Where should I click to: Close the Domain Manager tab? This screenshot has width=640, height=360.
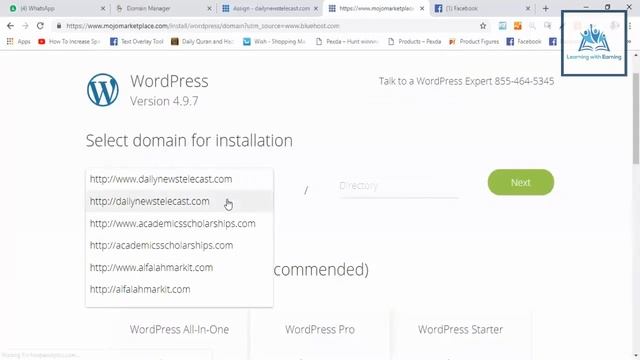tap(209, 8)
